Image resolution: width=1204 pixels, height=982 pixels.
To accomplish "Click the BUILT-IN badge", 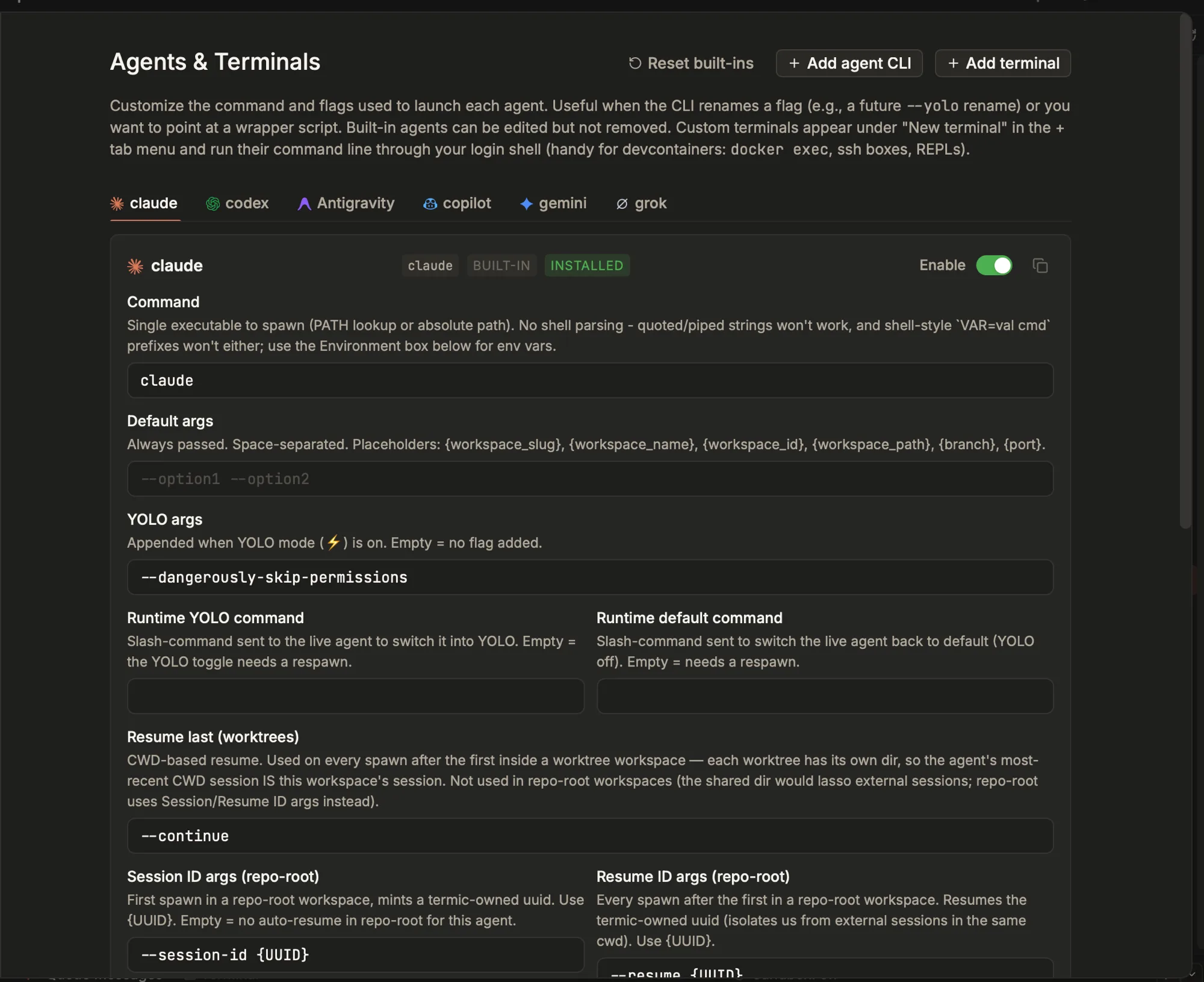I will click(x=501, y=266).
